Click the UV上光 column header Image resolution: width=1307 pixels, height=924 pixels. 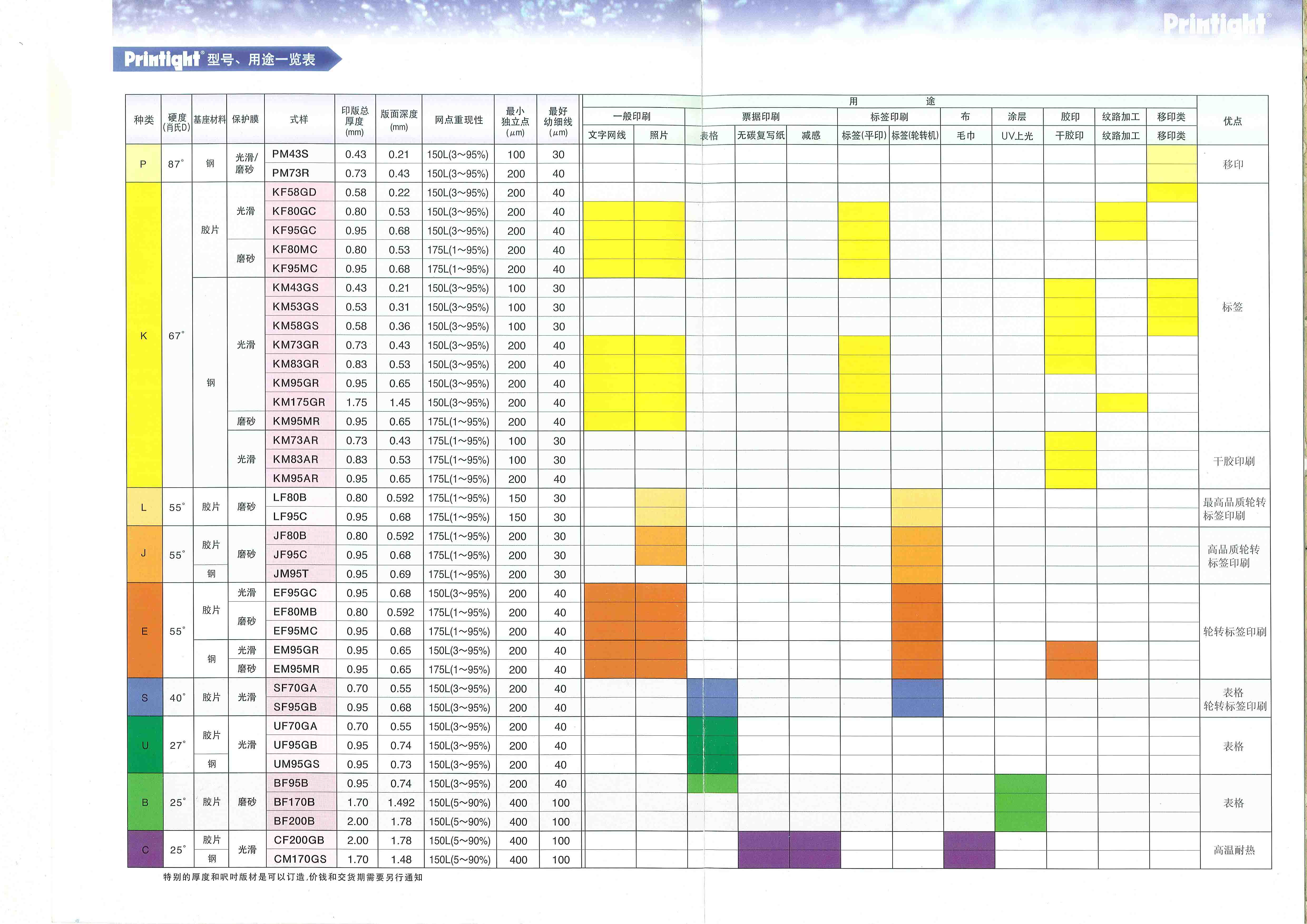pyautogui.click(x=1017, y=135)
